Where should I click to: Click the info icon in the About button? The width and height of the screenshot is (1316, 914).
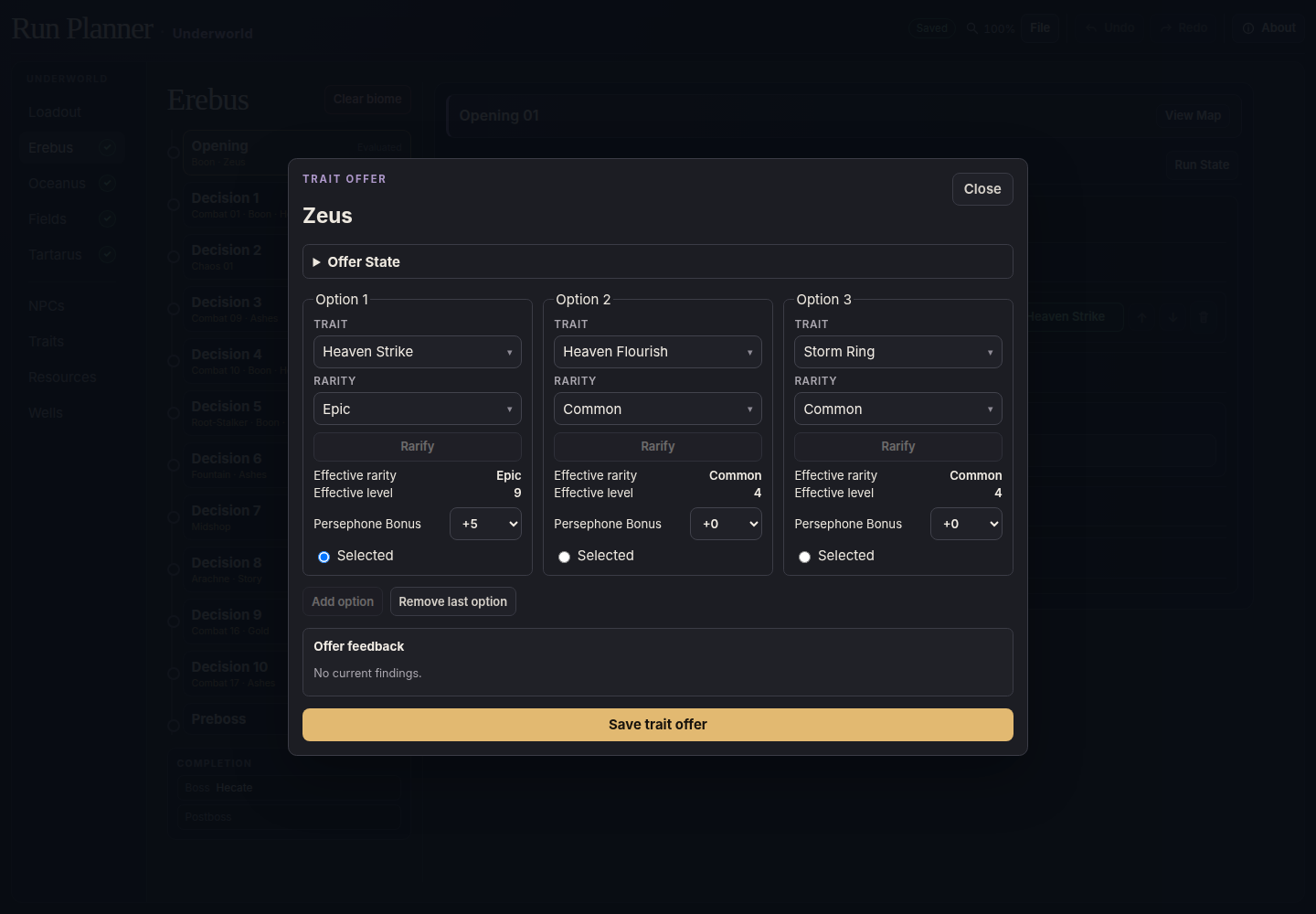[x=1248, y=28]
